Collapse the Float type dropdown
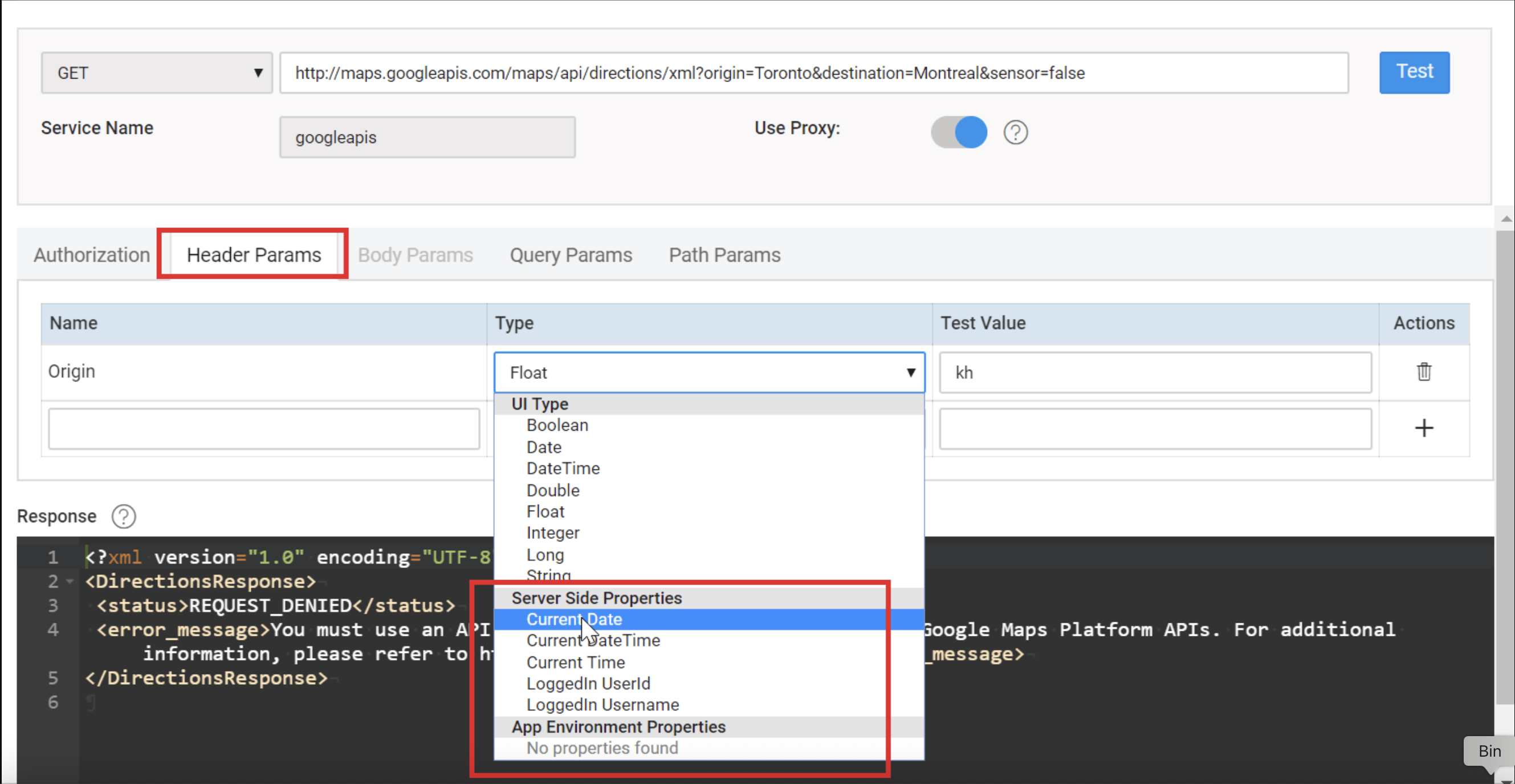Viewport: 1515px width, 784px height. 708,373
